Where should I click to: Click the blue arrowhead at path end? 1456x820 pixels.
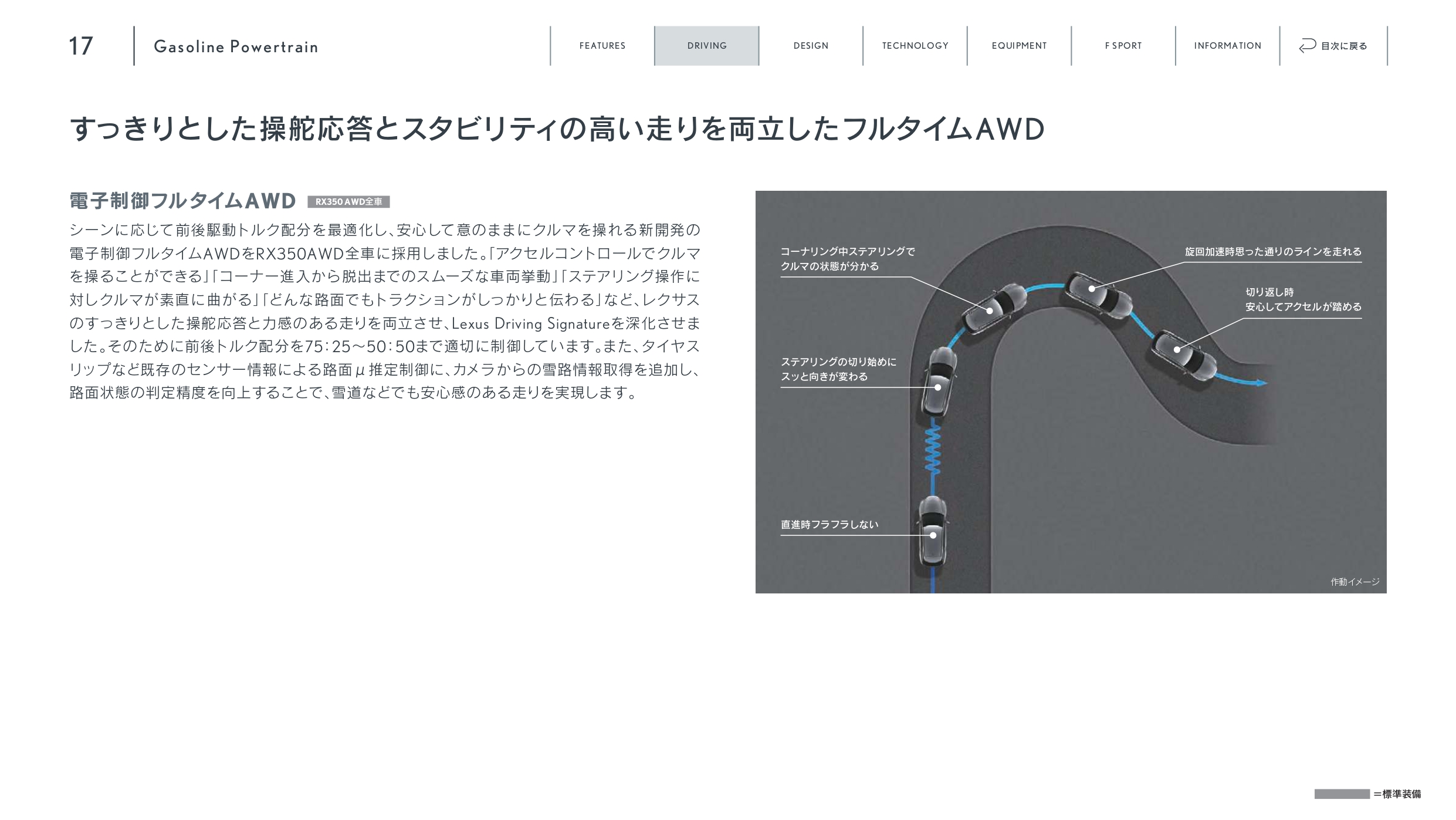1260,383
